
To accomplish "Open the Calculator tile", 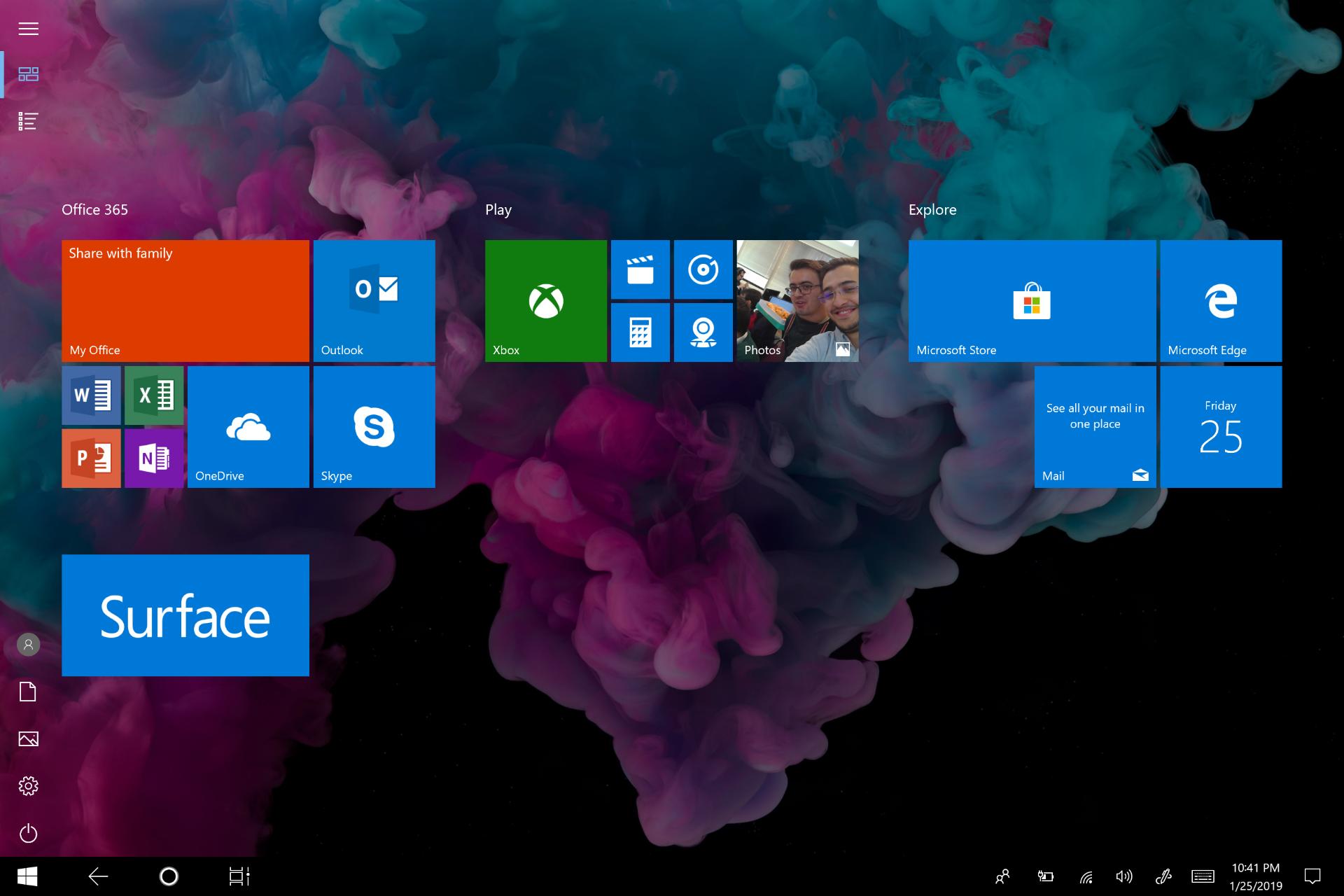I will (x=640, y=332).
